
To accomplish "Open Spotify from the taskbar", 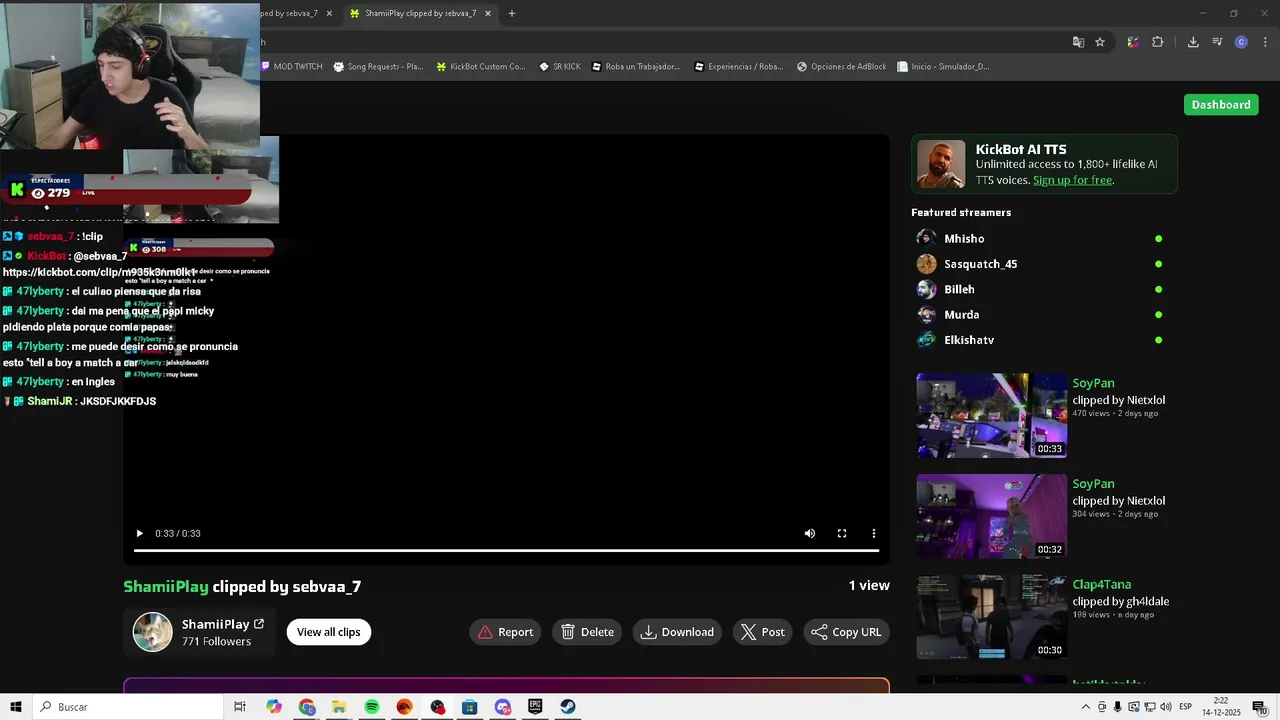I will coord(372,707).
